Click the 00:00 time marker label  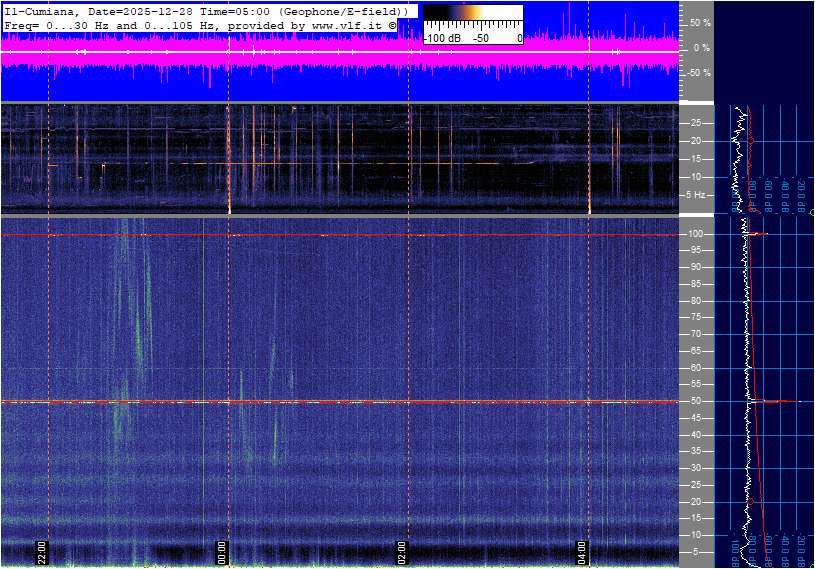222,552
